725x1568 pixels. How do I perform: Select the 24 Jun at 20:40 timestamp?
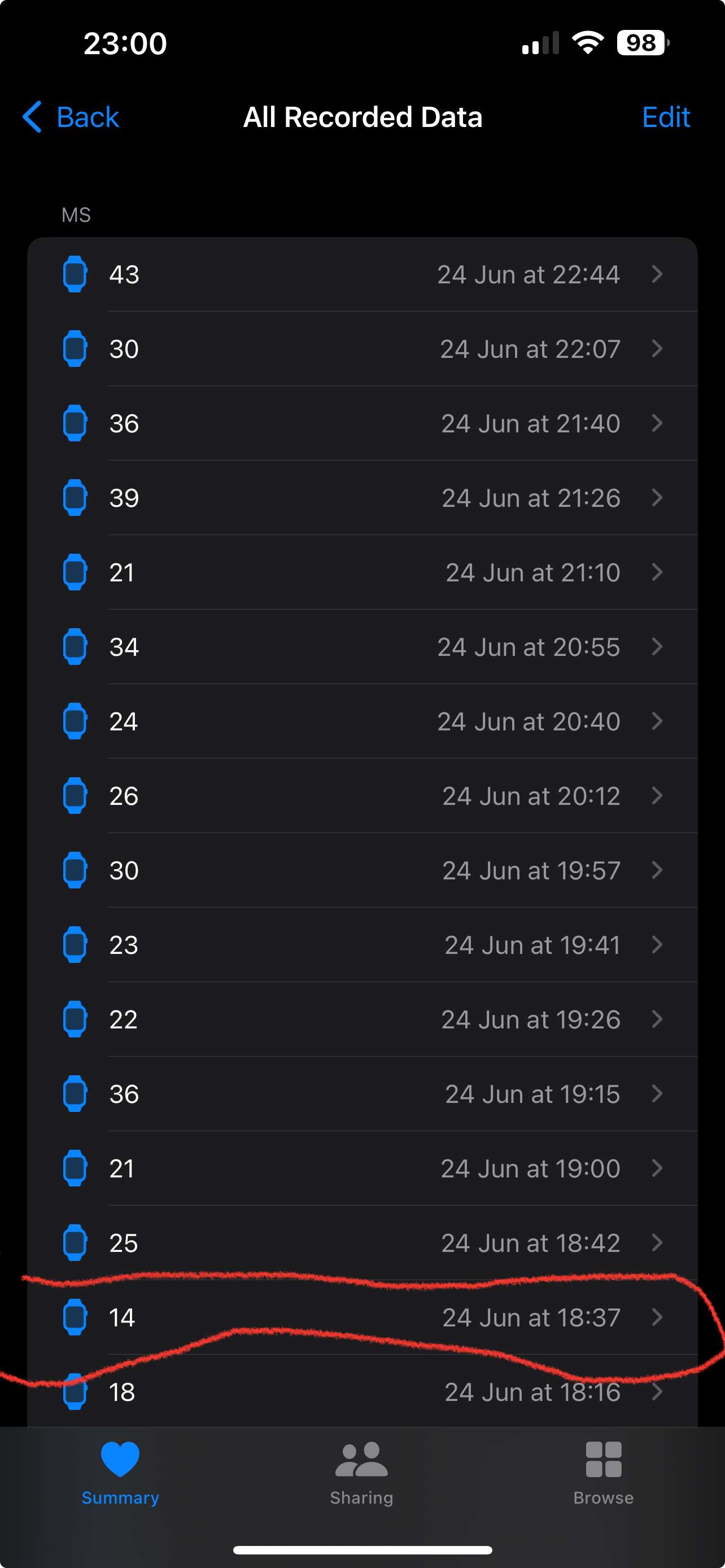tap(529, 721)
